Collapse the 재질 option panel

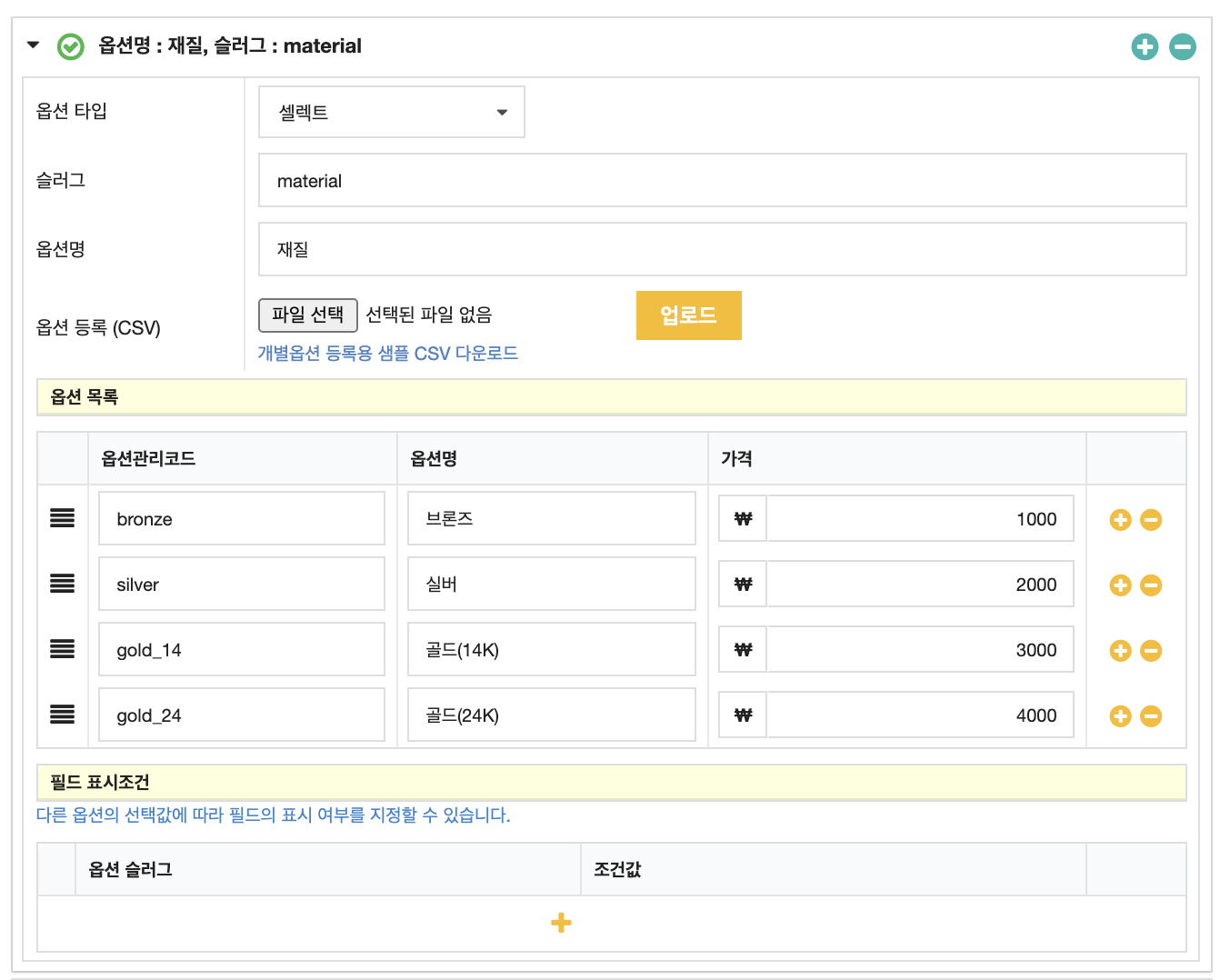(34, 45)
